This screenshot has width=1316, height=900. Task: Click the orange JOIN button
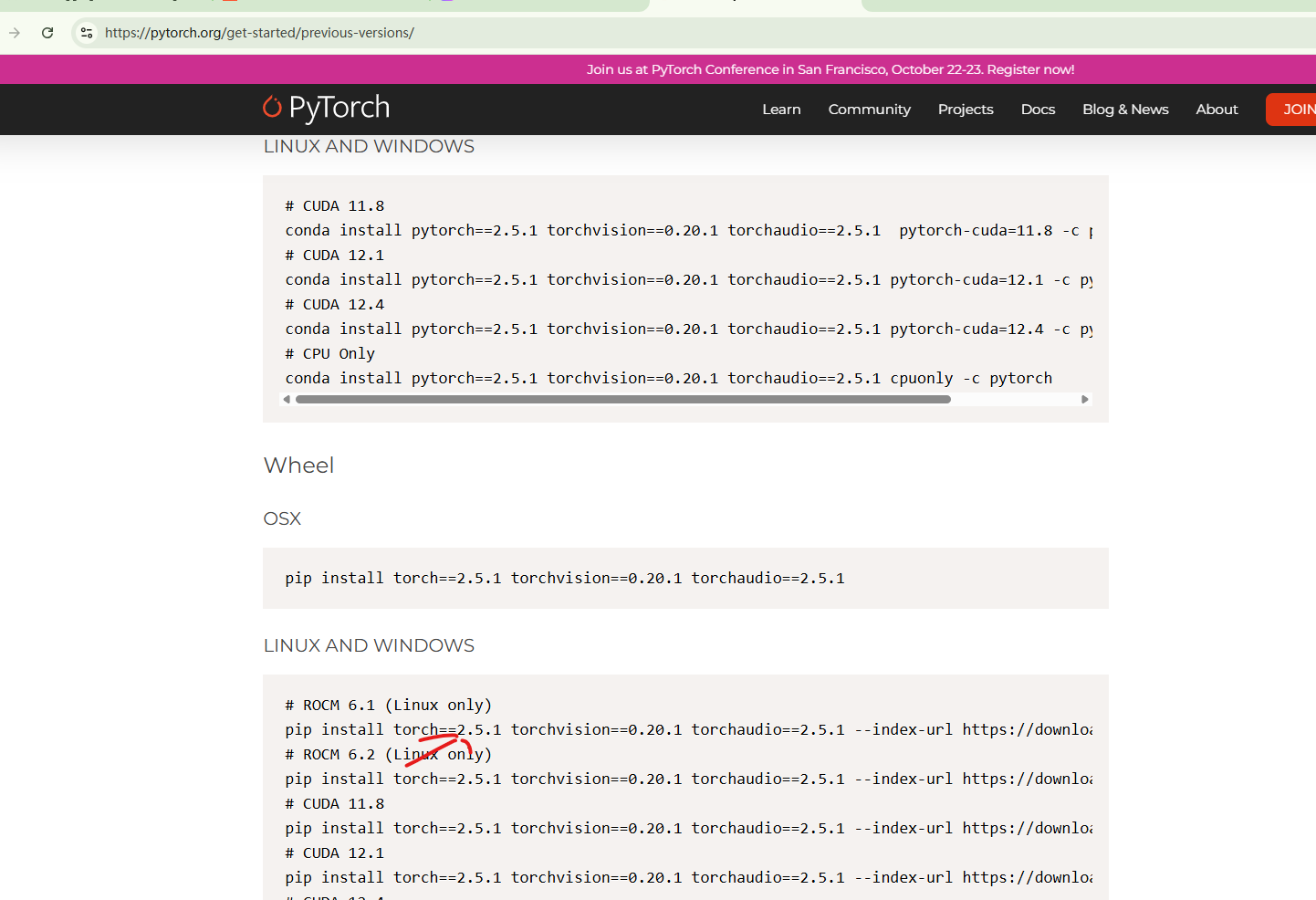(1291, 110)
